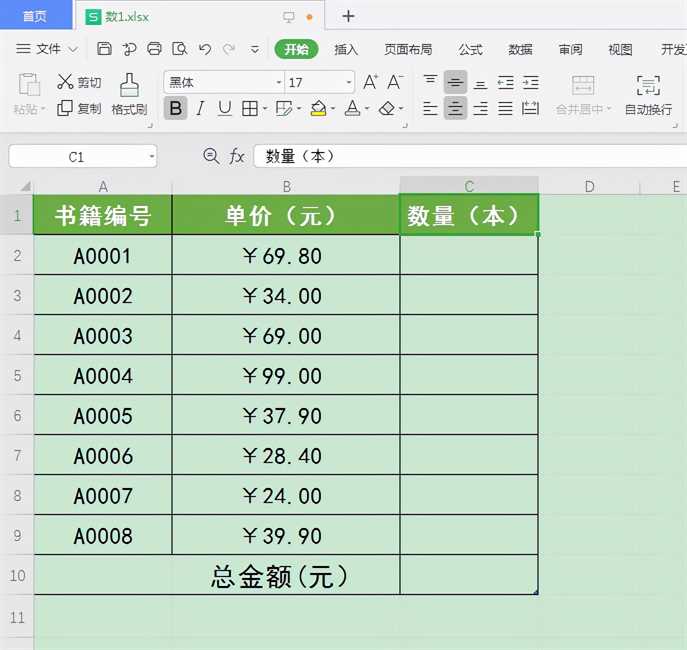Select cell B2 containing ￥69.80
This screenshot has width=687, height=650.
point(286,256)
